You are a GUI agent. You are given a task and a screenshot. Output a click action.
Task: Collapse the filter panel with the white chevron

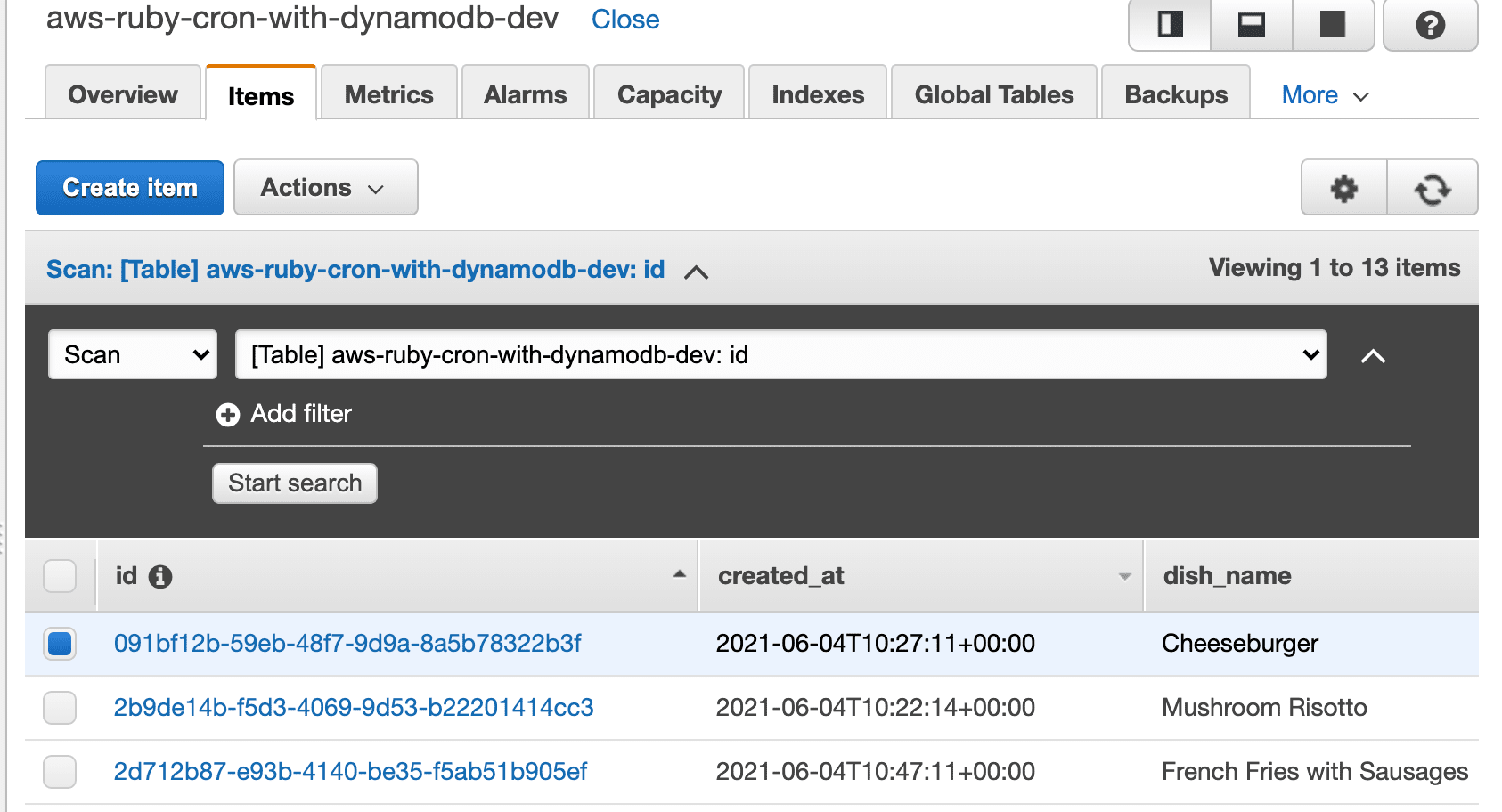coord(1373,356)
